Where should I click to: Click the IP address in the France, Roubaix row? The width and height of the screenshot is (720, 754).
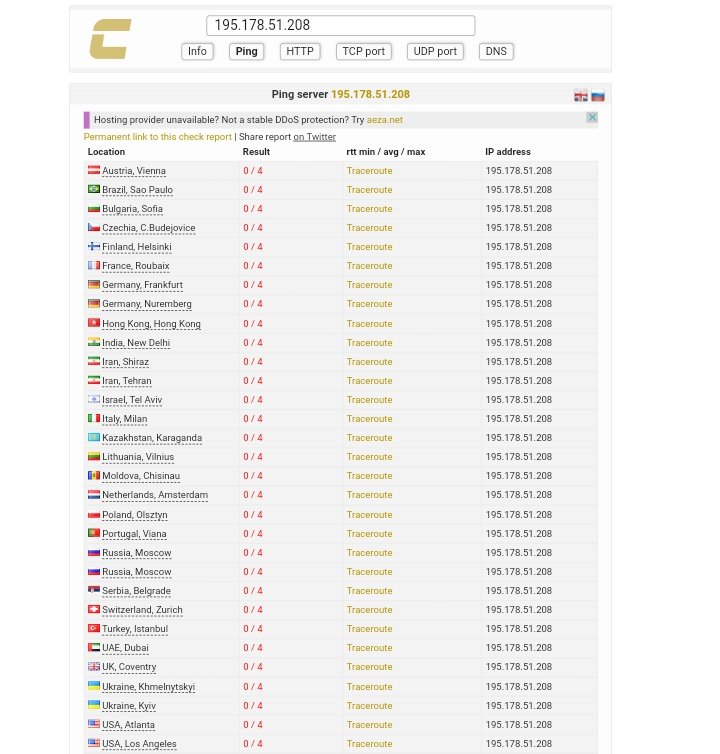(x=518, y=265)
